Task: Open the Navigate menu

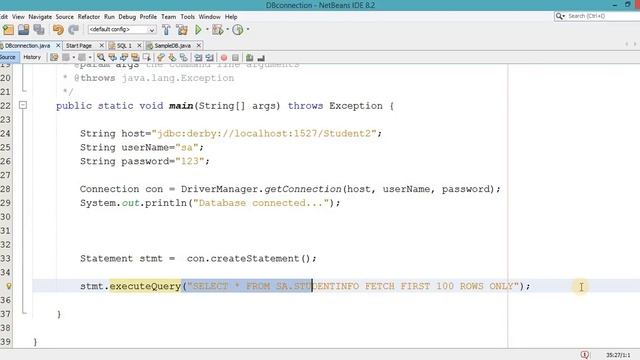Action: click(x=40, y=17)
